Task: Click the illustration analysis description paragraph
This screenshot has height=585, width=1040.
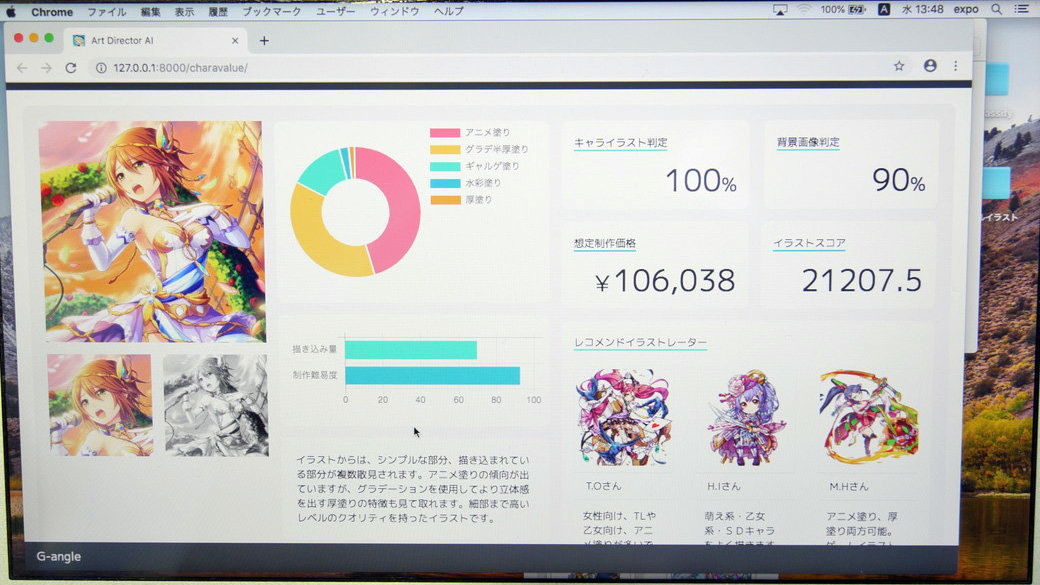Action: [413, 489]
